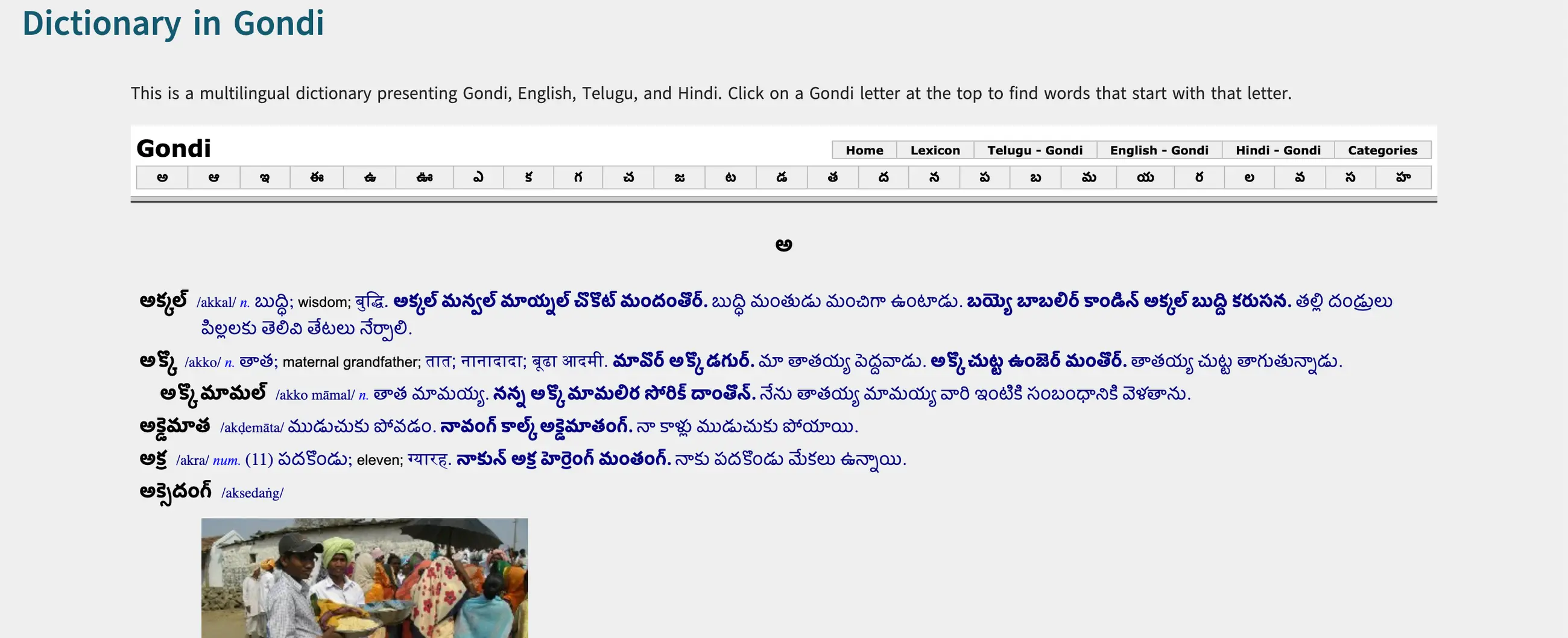Open the Hindi - Gondi index
The width and height of the screenshot is (1568, 638).
tap(1278, 150)
